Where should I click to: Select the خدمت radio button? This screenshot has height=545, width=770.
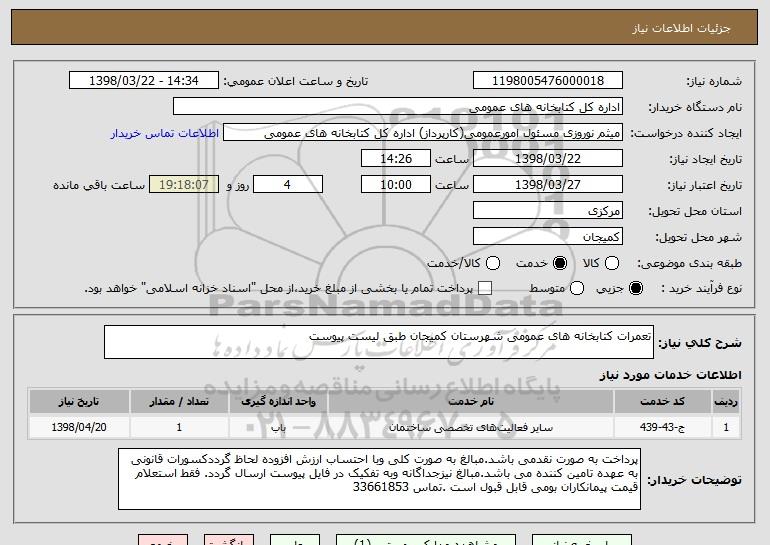pos(560,263)
